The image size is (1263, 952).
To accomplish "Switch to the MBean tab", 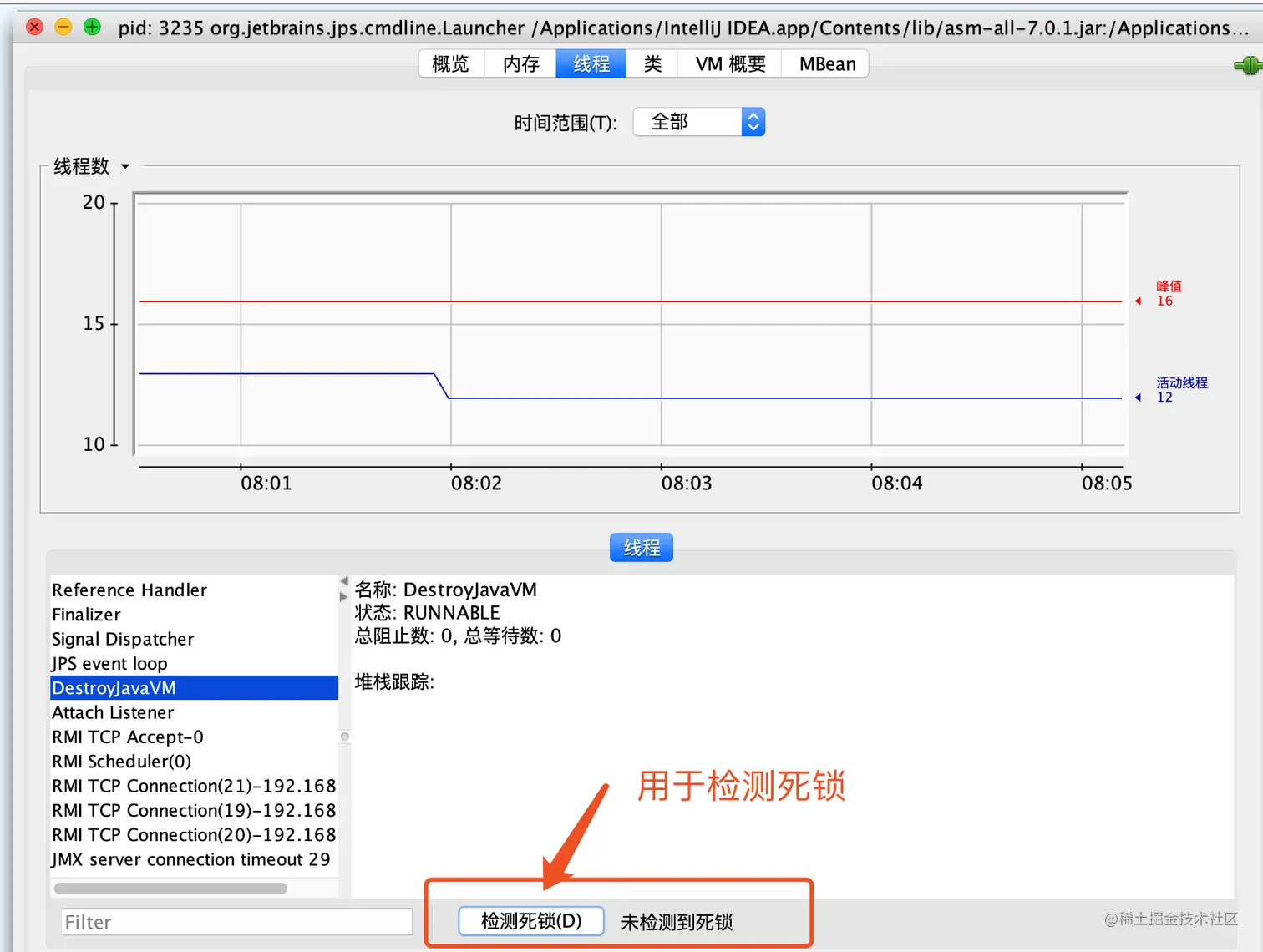I will [x=826, y=64].
